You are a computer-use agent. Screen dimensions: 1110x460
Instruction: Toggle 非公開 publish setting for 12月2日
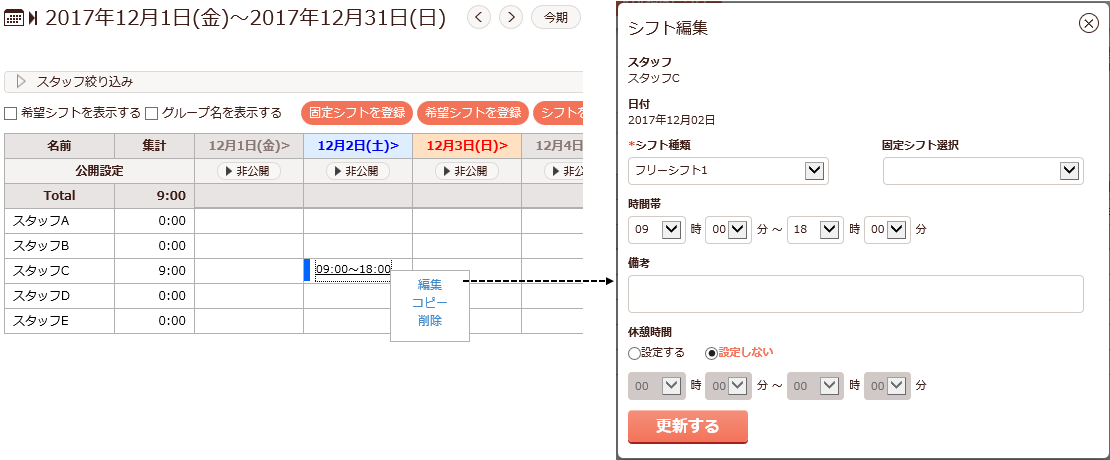[x=357, y=171]
